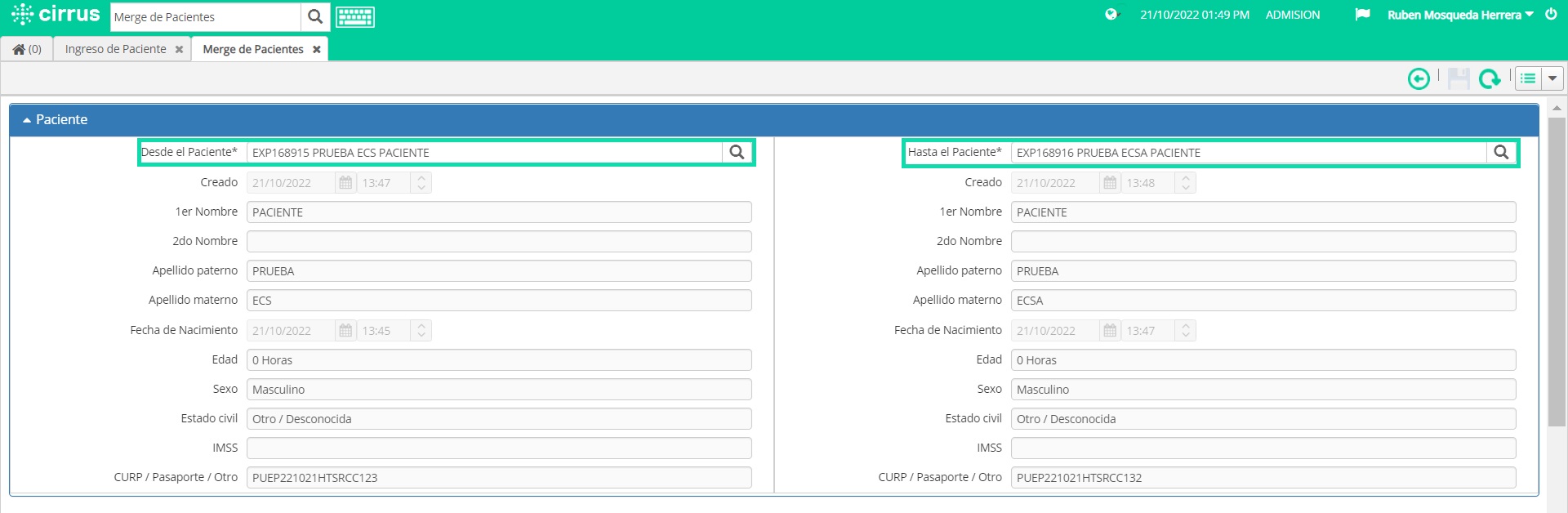Search Desde el Paciente lookup icon
Image resolution: width=1568 pixels, height=513 pixels.
click(x=737, y=152)
